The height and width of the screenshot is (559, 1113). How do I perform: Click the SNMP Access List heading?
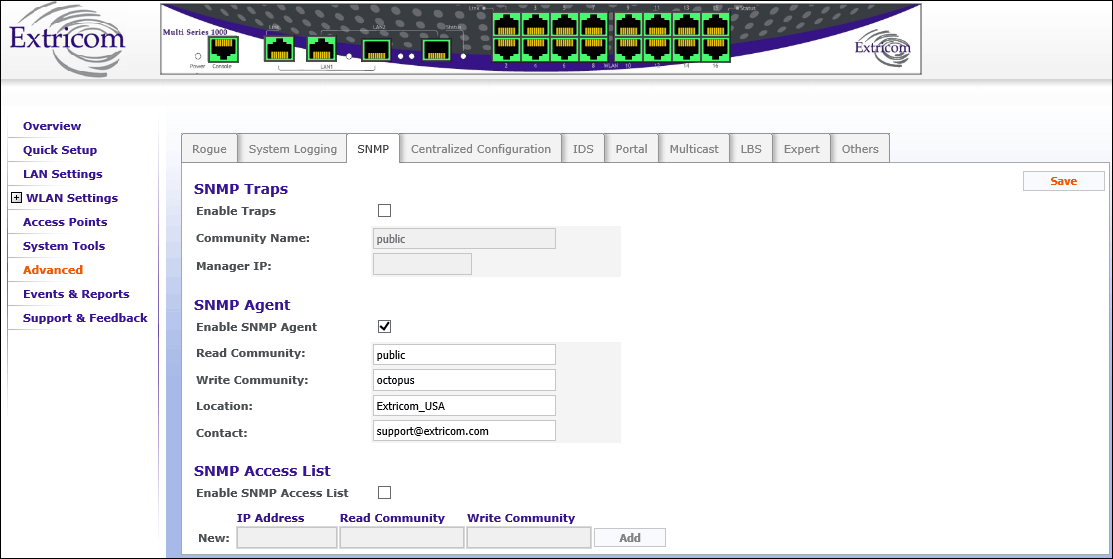point(263,471)
